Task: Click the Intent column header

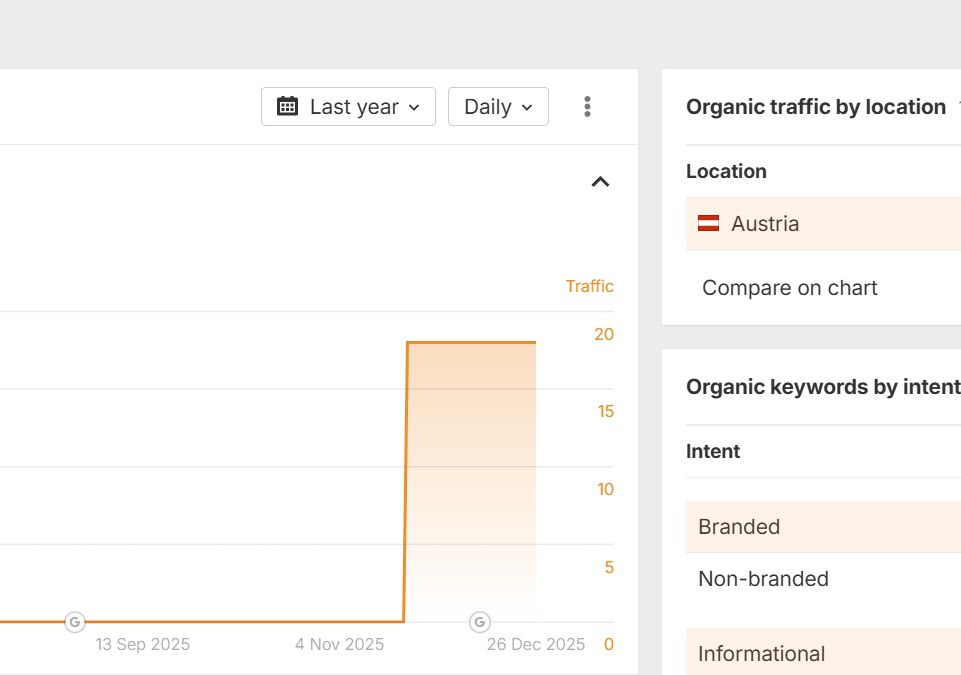Action: (713, 451)
